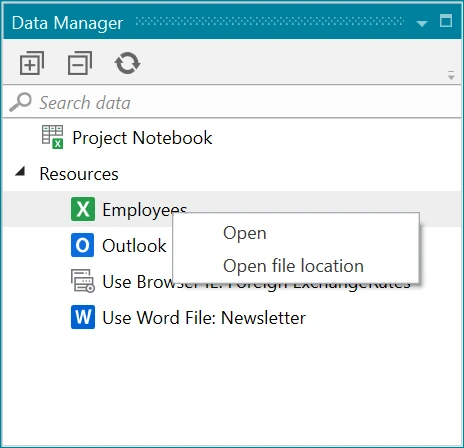Image resolution: width=464 pixels, height=448 pixels.
Task: Click the Use Browser resource icon
Action: click(83, 281)
